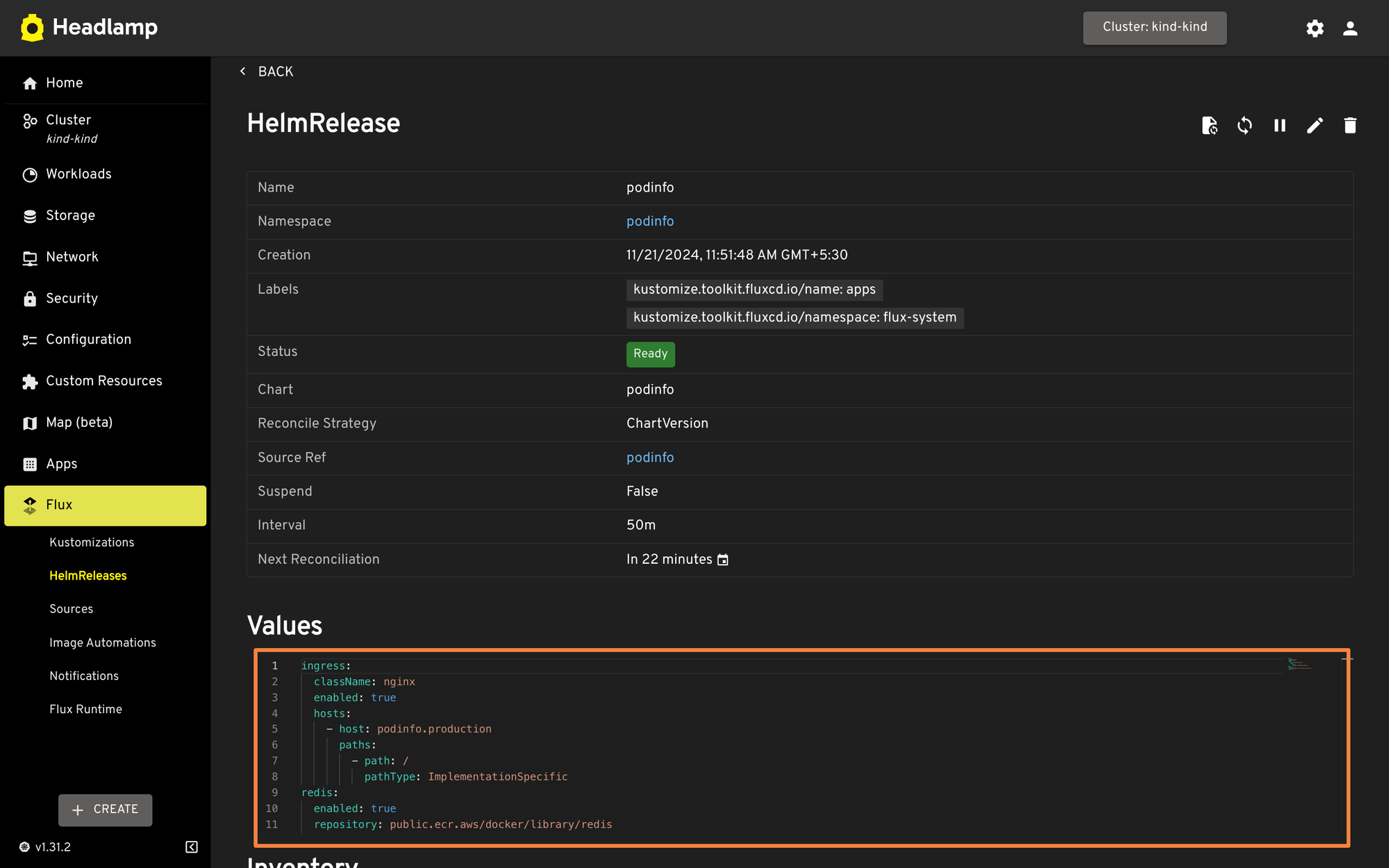Click the 50m interval value
The width and height of the screenshot is (1389, 868).
pyautogui.click(x=641, y=526)
